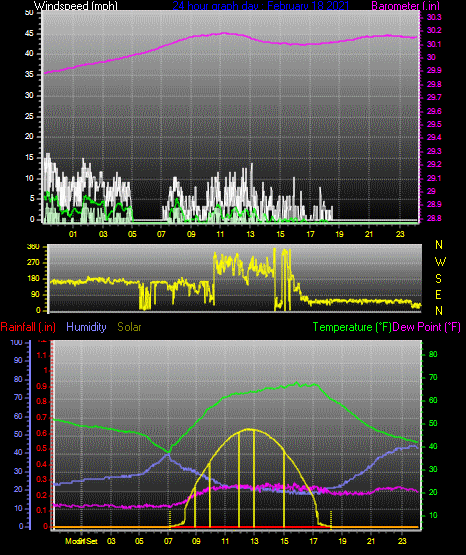Image resolution: width=466 pixels, height=555 pixels.
Task: Click the compass letter E beside direction chart
Action: pos(438,294)
